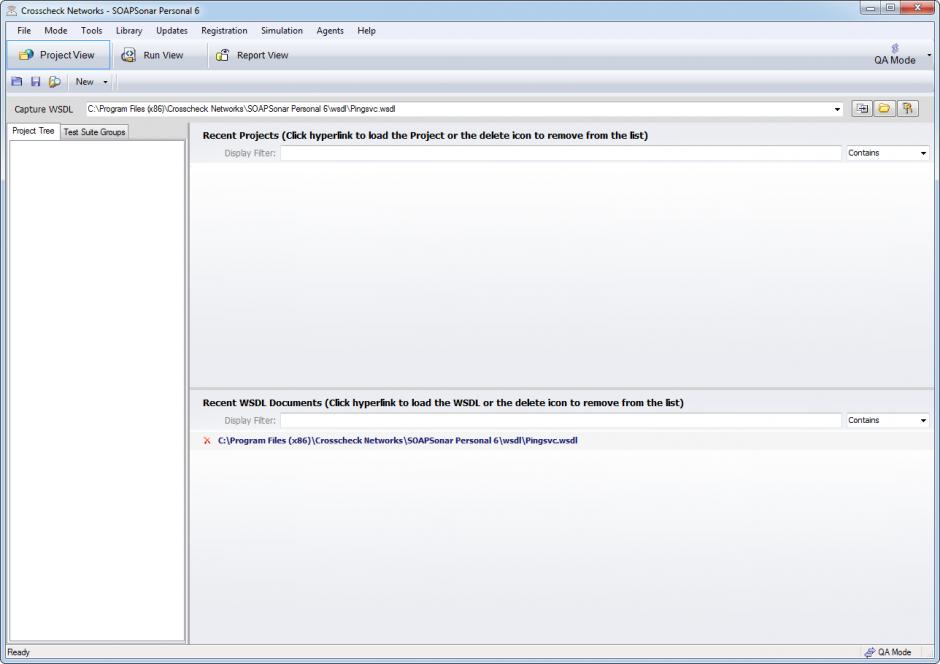Open the Report View
The width and height of the screenshot is (940, 664).
[x=252, y=55]
